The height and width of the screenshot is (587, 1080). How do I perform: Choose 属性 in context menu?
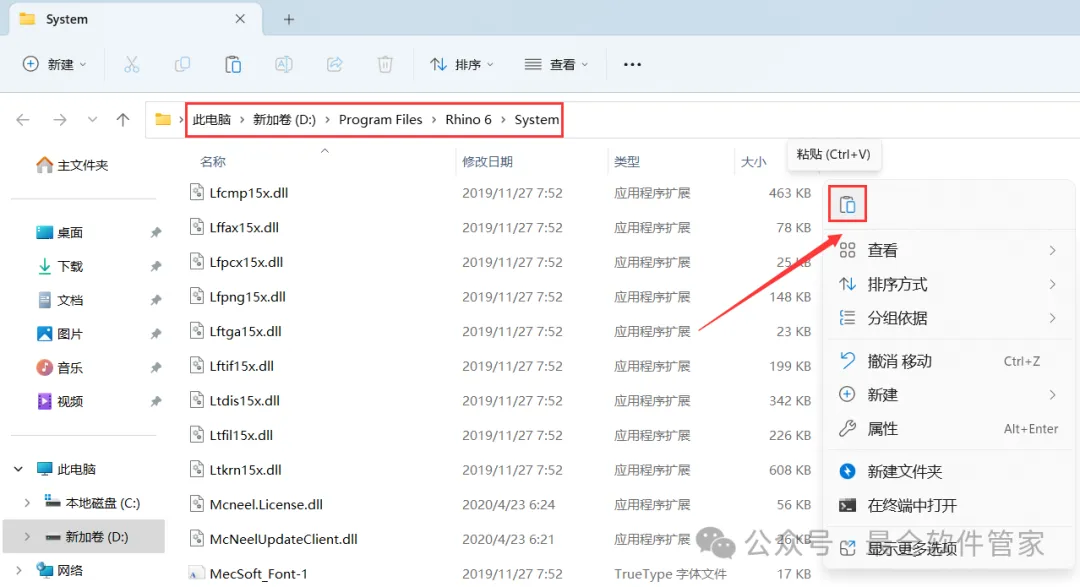click(948, 429)
